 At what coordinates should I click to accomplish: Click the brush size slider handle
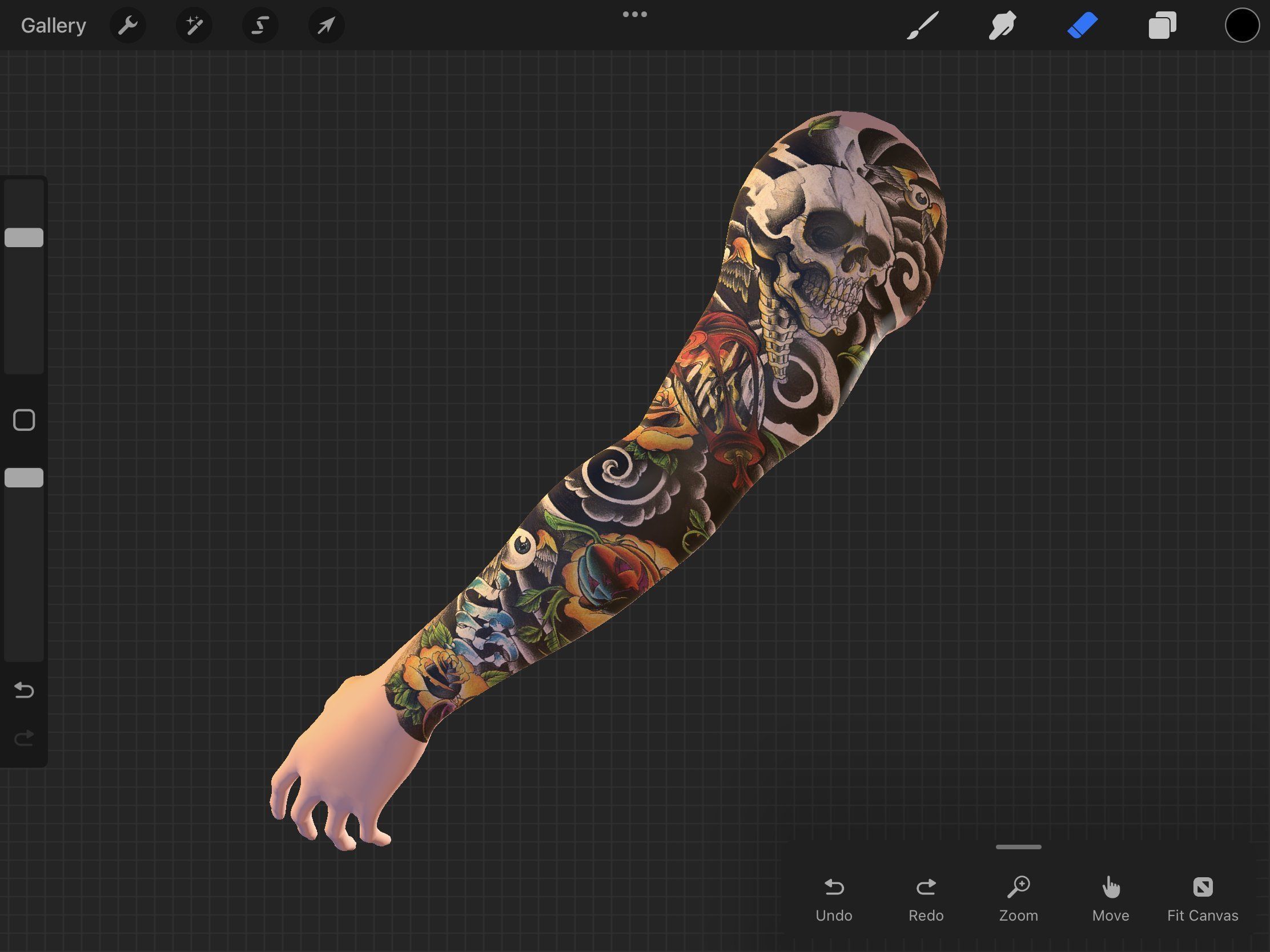coord(24,237)
